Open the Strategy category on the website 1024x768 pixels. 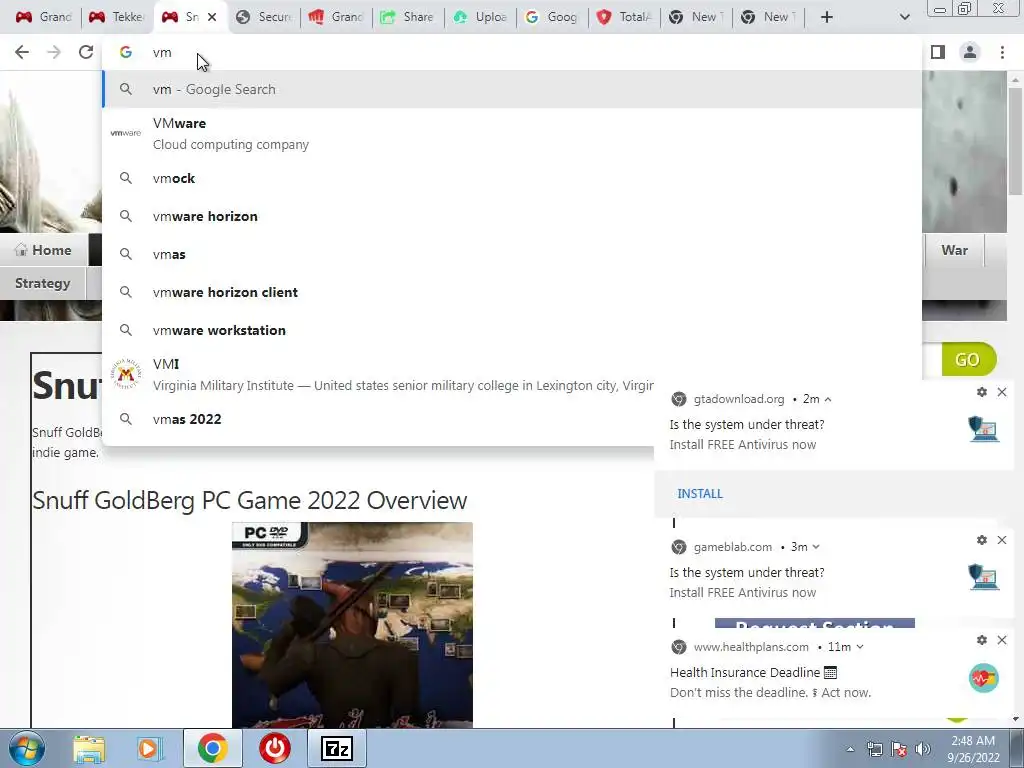pos(42,283)
